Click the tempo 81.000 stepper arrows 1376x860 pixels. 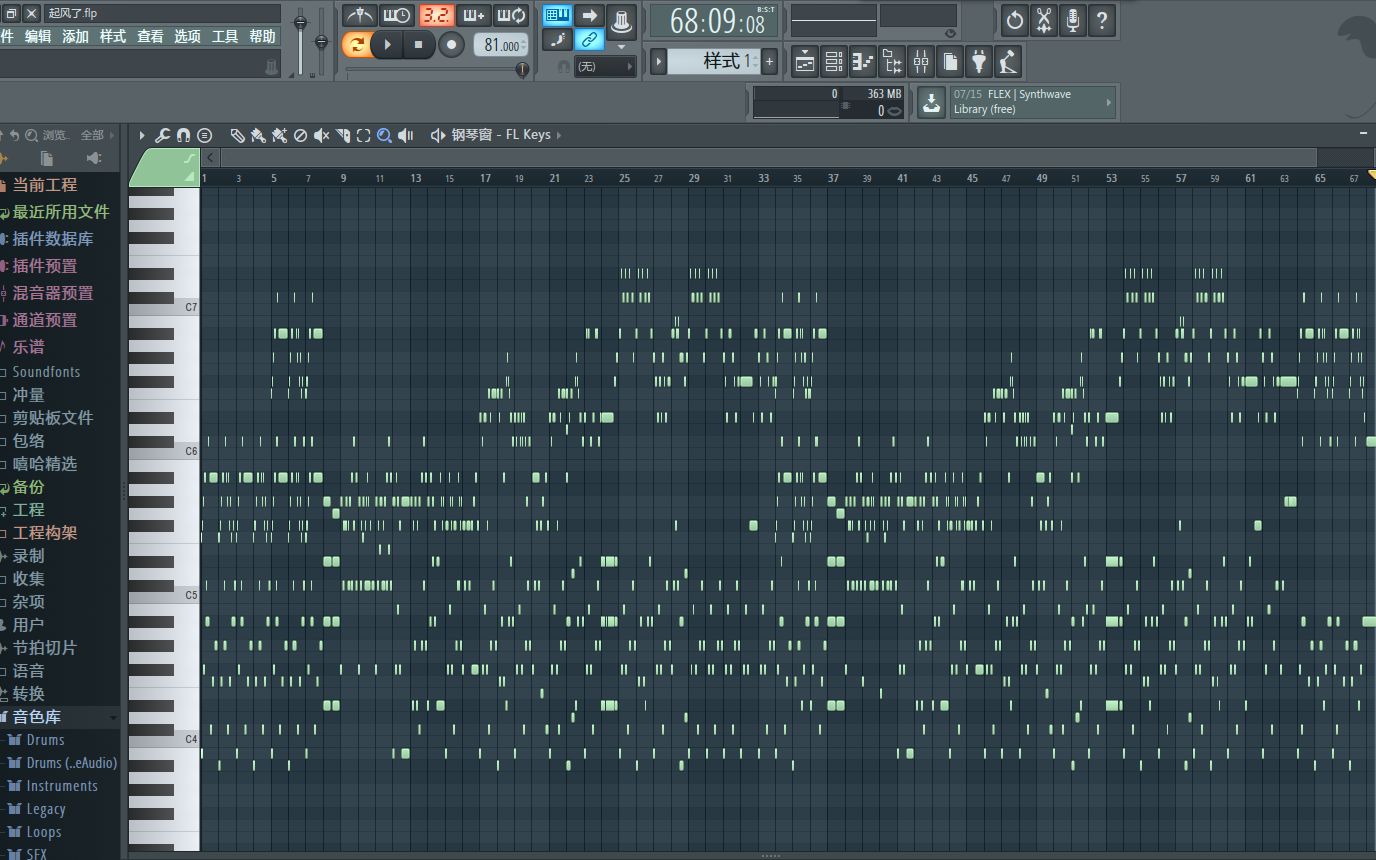click(x=524, y=45)
